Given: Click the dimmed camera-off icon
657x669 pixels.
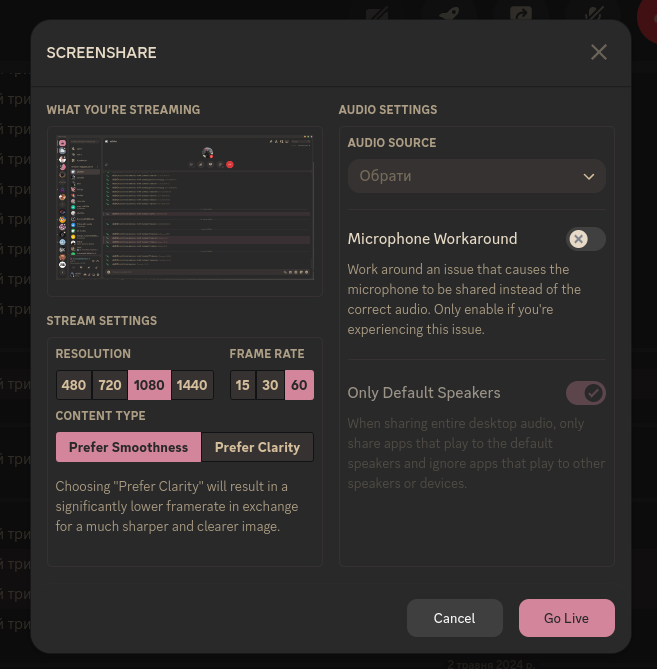Looking at the screenshot, I should 378,13.
